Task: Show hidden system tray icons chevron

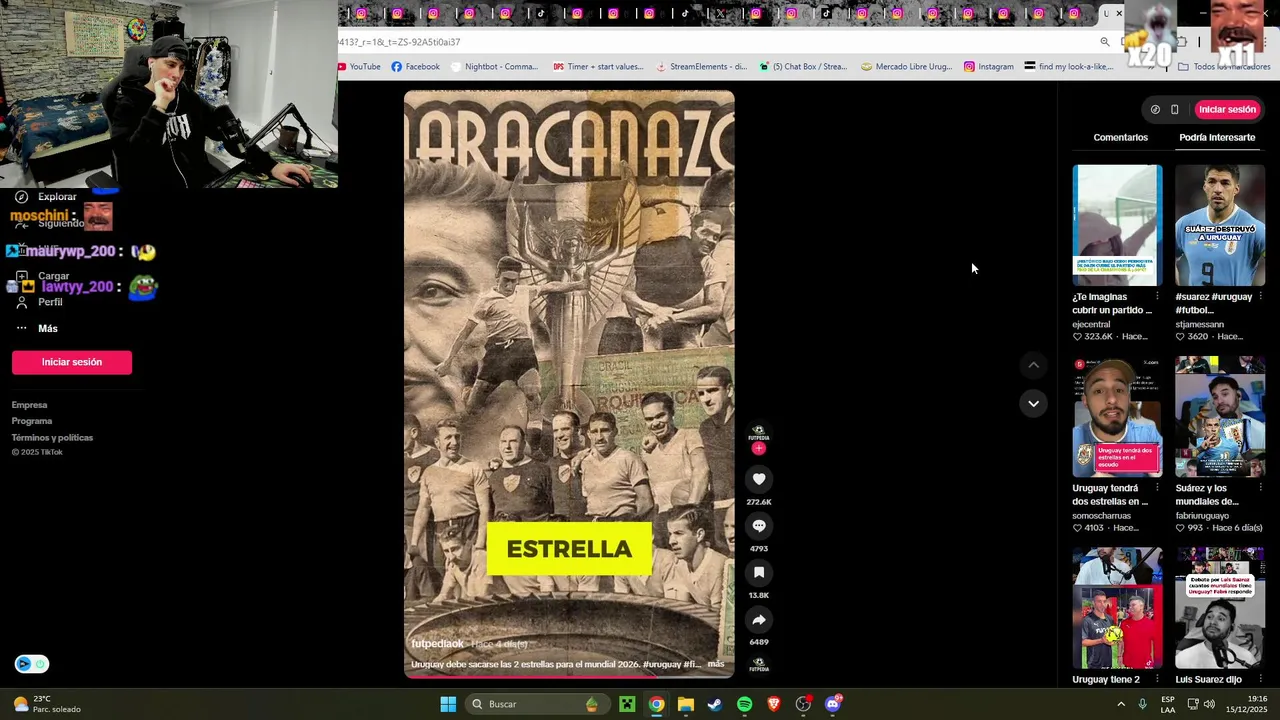Action: point(1121,704)
